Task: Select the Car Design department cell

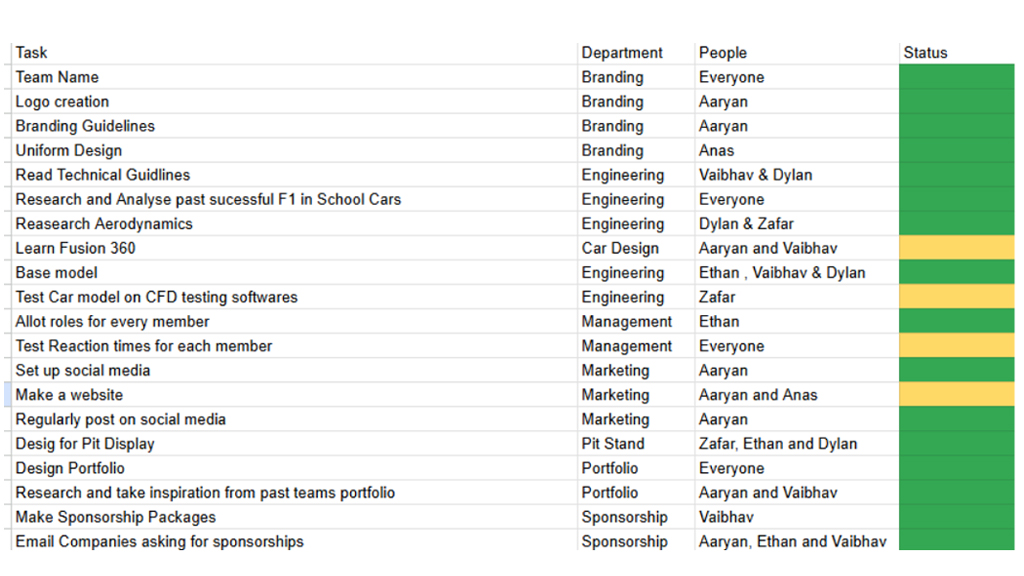Action: [636, 248]
